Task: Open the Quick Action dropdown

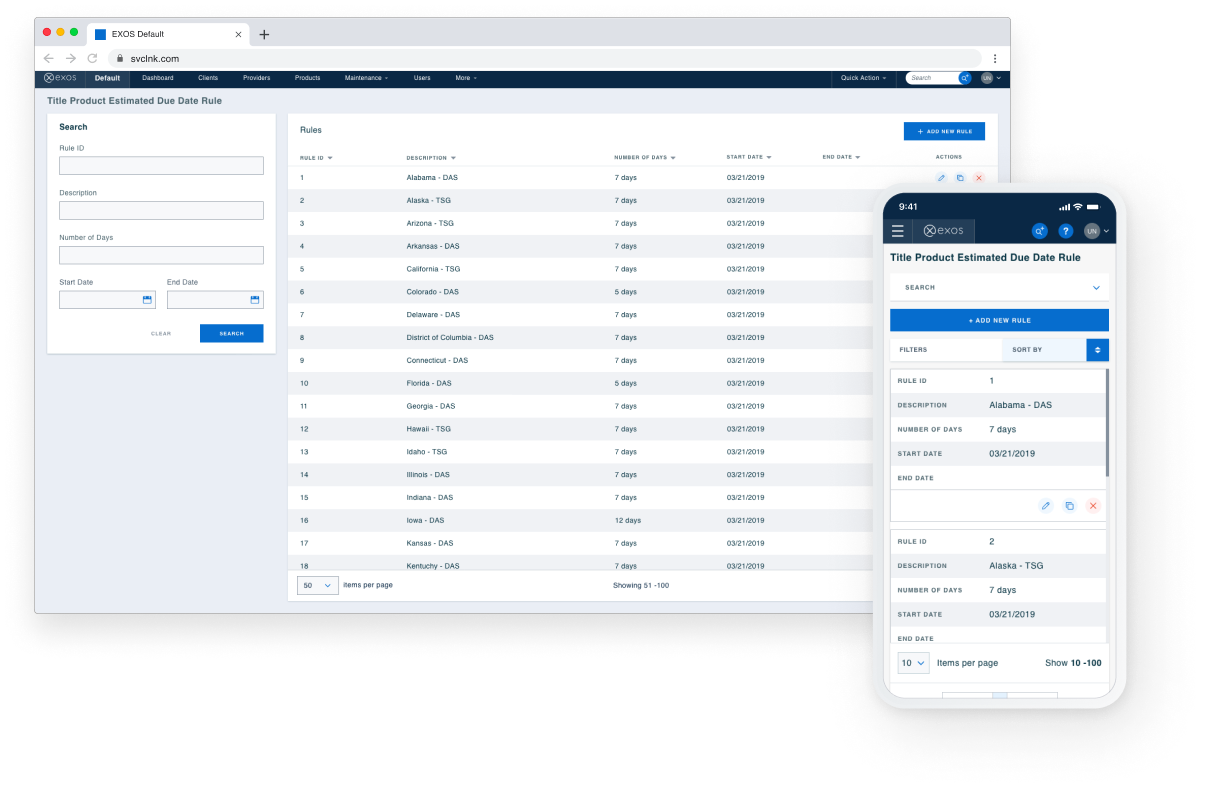Action: point(863,78)
